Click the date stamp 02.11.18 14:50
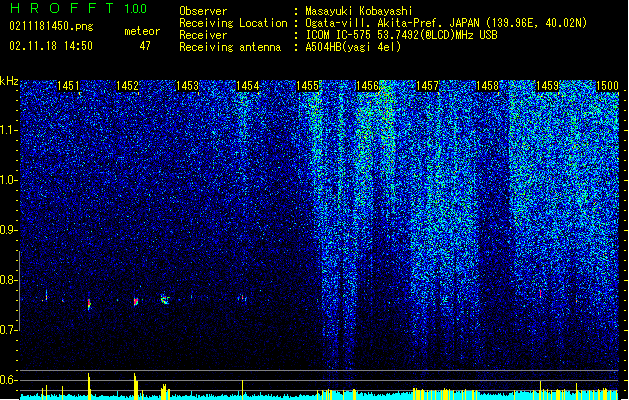Viewport: 629px width, 400px height. pyautogui.click(x=51, y=46)
